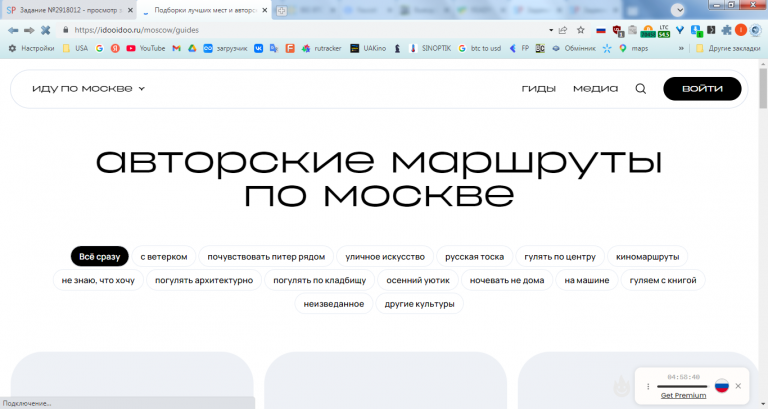Choose the 'другие культуры' filter
Viewport: 768px width, 409px height.
pyautogui.click(x=419, y=304)
